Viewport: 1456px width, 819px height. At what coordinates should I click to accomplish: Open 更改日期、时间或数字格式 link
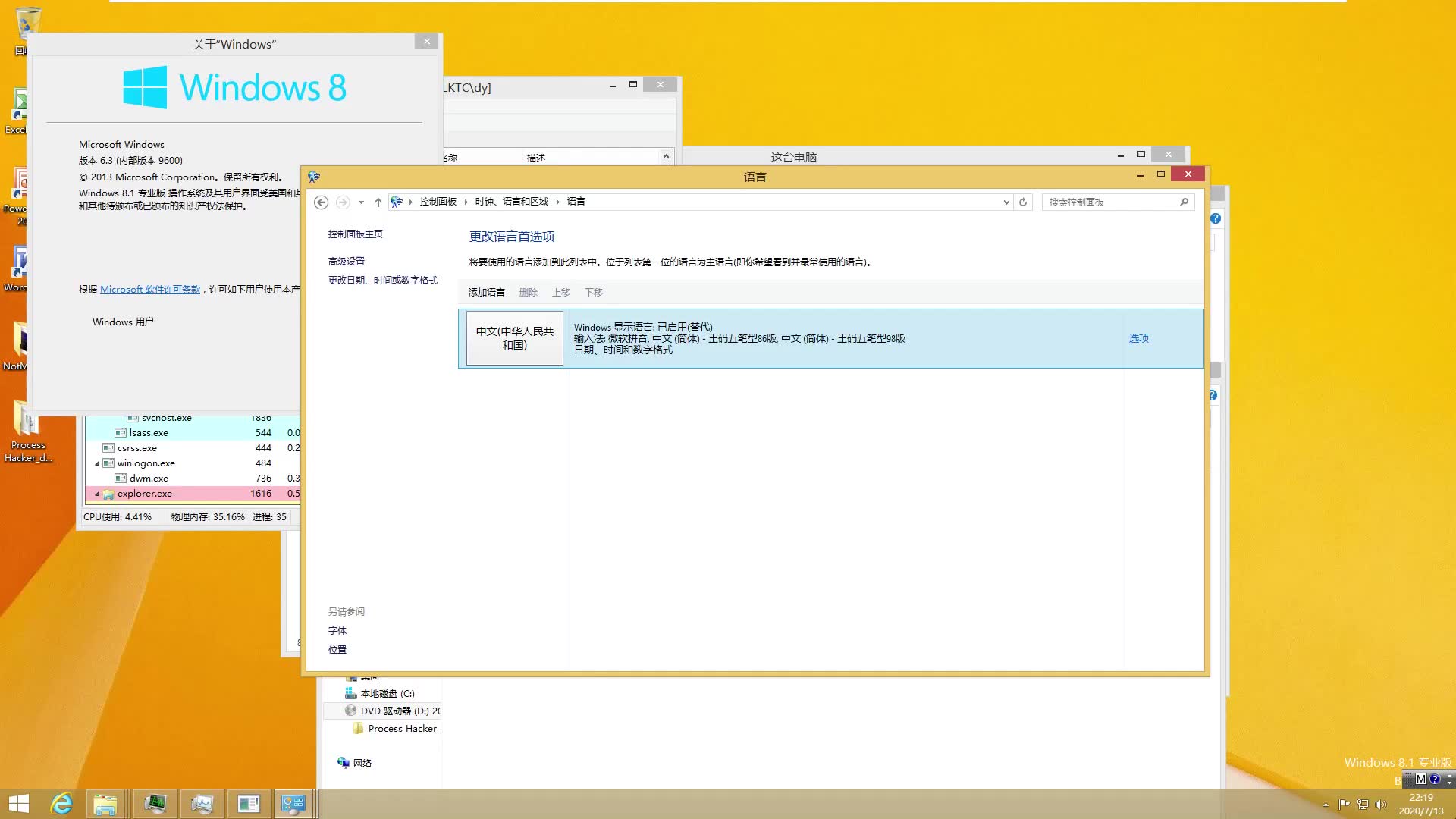click(382, 280)
